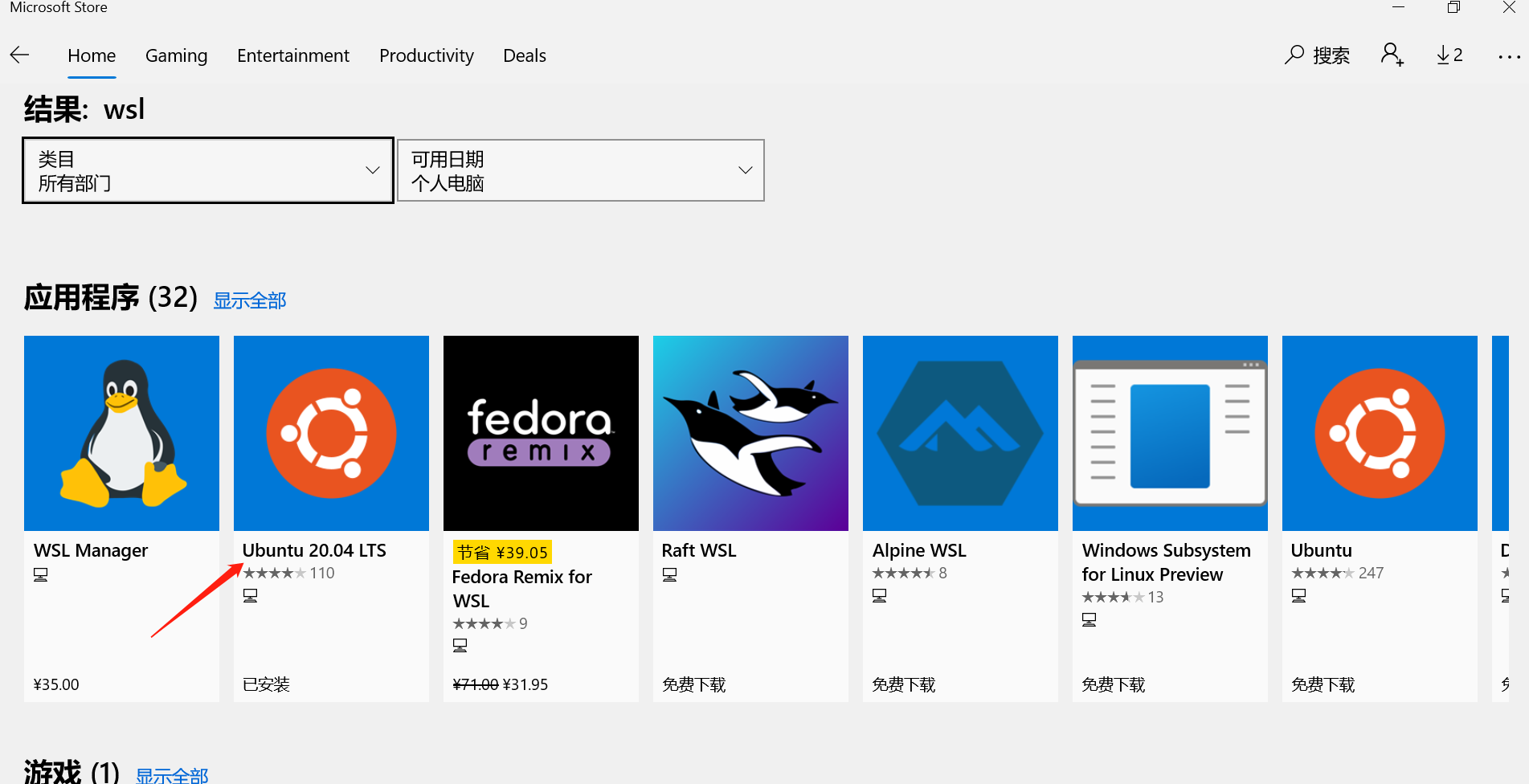Viewport: 1529px width, 784px height.
Task: Click the sign-in account icon
Action: 1392,55
